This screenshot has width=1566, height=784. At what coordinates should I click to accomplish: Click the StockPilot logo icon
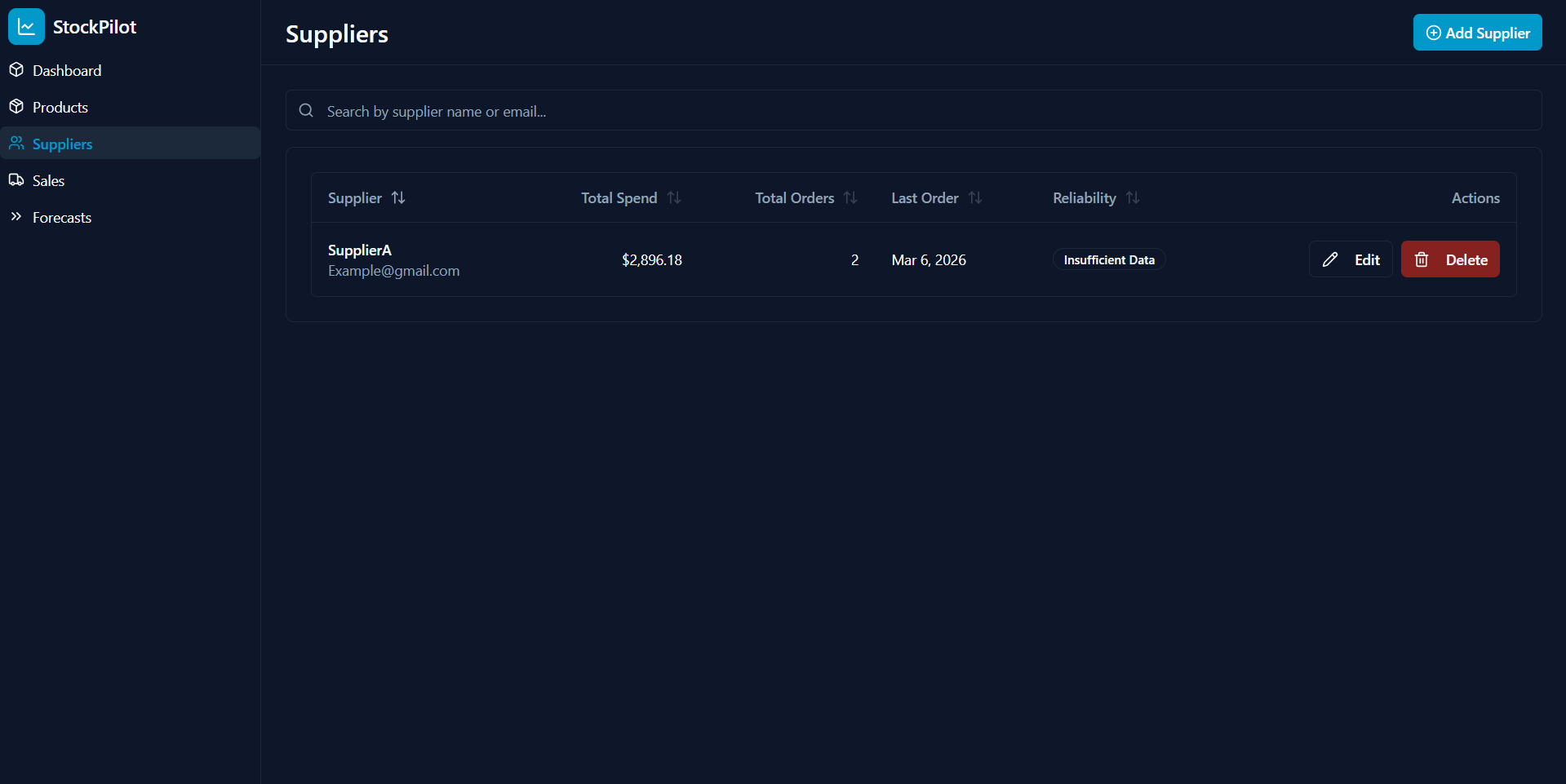pos(25,26)
